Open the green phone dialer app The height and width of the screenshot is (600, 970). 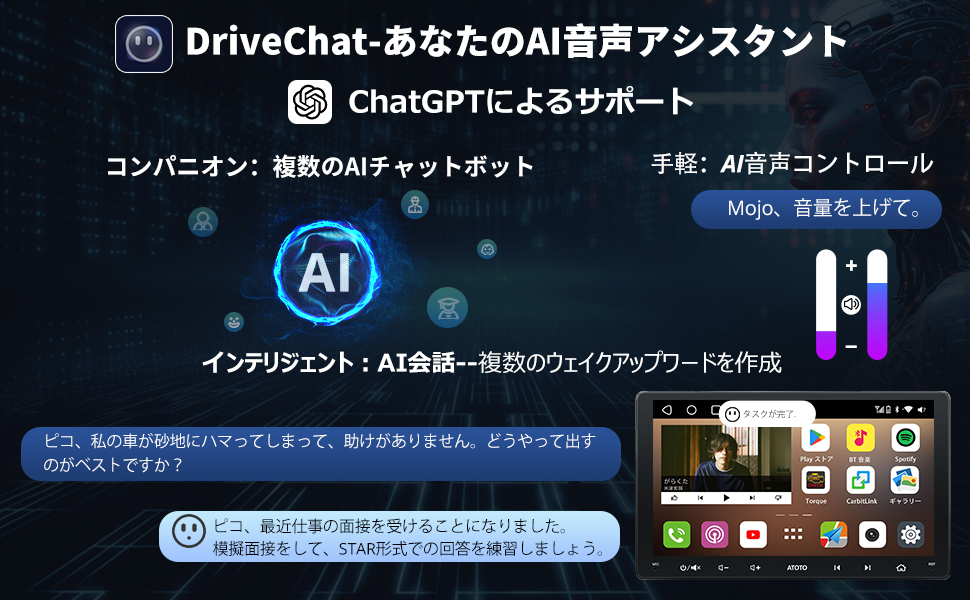677,534
